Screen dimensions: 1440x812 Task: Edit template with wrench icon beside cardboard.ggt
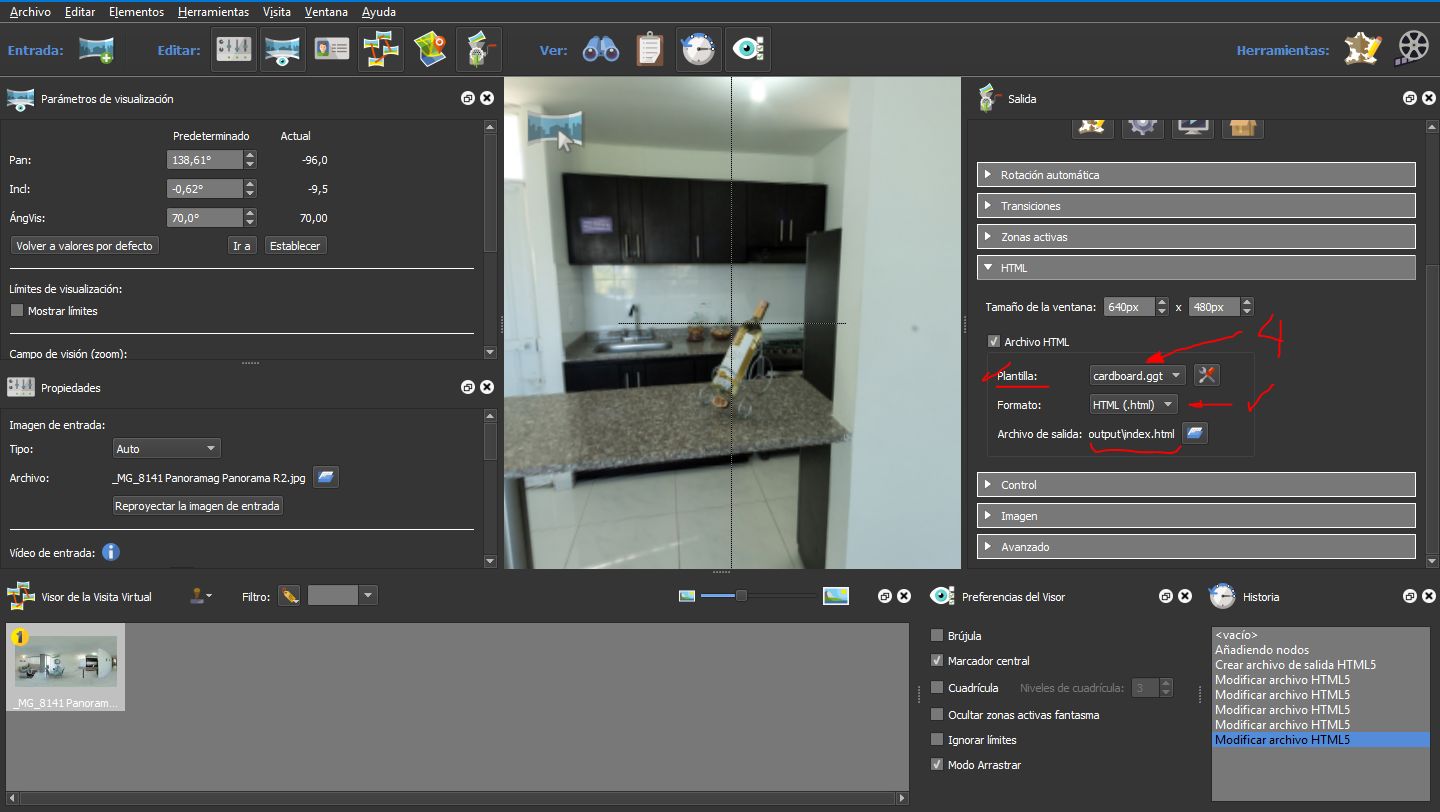point(1207,375)
